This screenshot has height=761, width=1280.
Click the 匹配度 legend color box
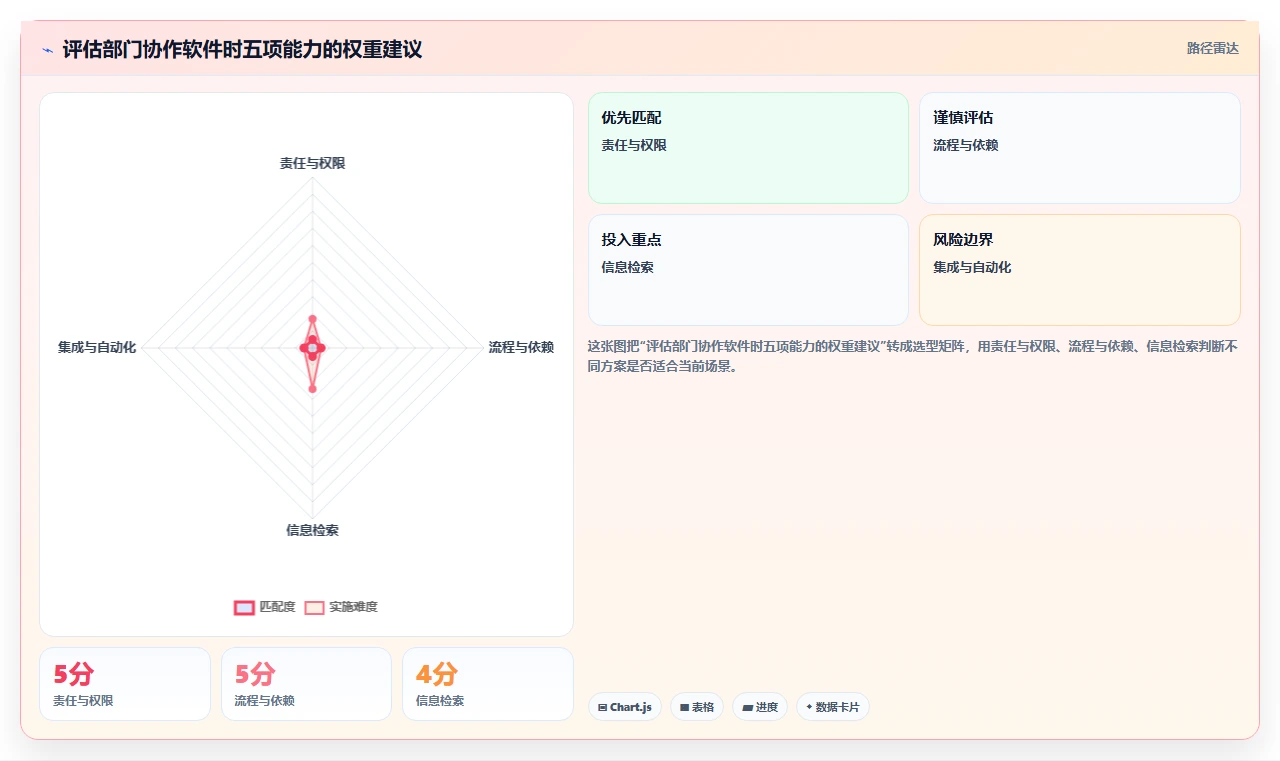click(x=244, y=607)
